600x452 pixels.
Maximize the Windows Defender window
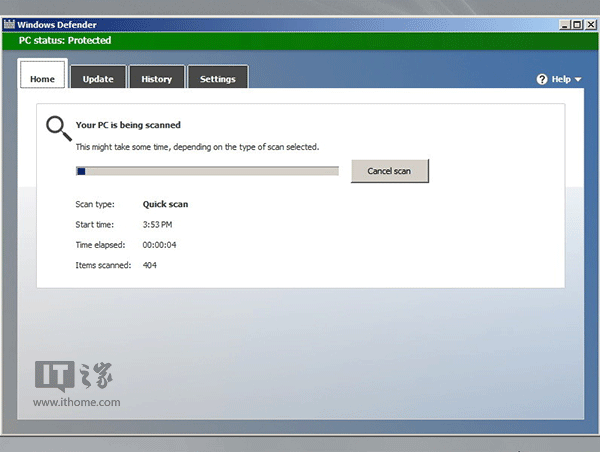pos(576,23)
